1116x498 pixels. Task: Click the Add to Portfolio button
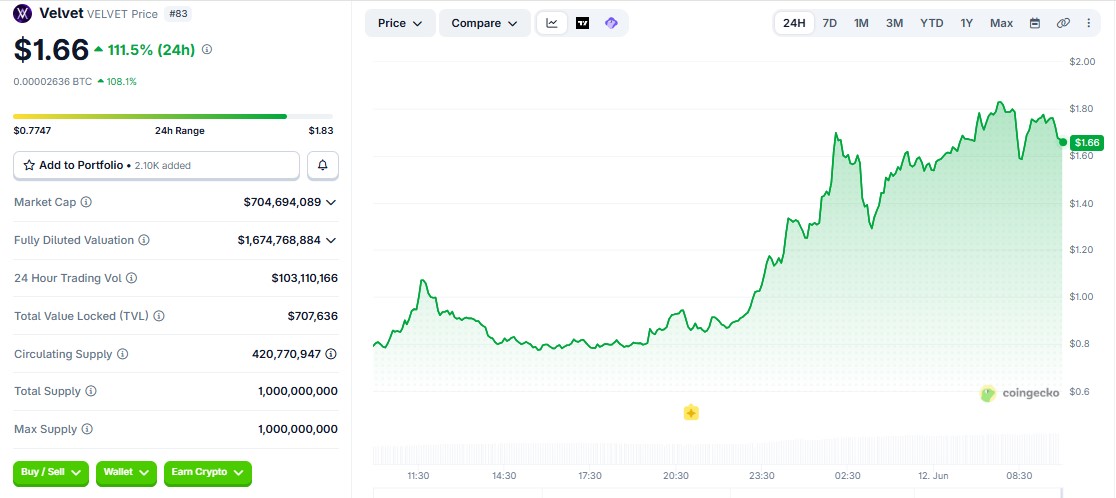point(157,165)
